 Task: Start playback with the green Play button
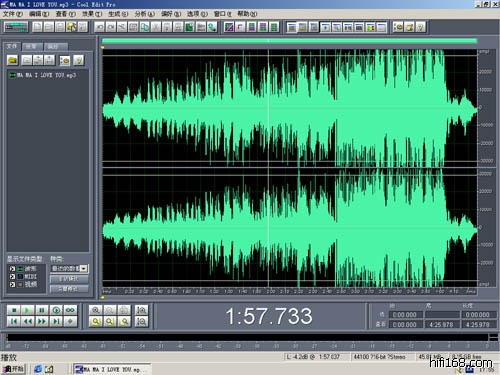coord(28,310)
